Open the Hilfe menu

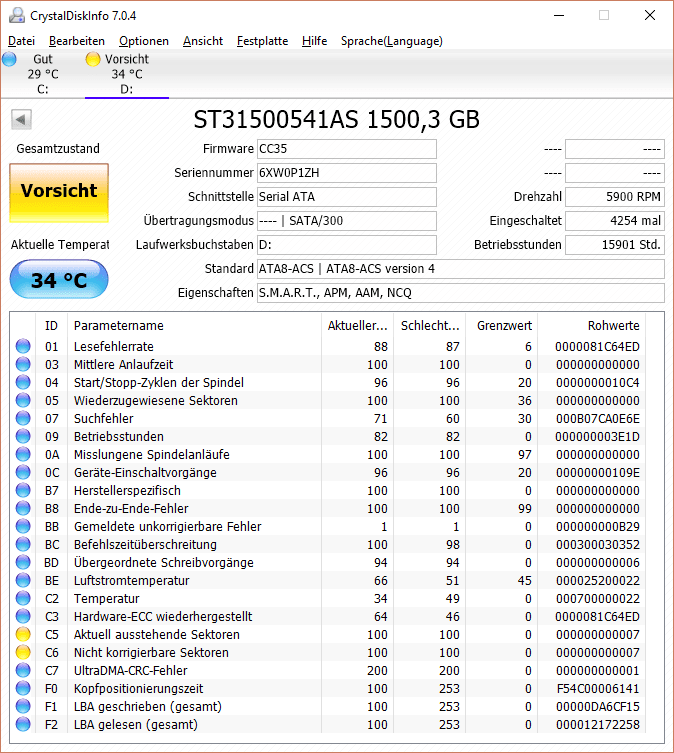[314, 41]
